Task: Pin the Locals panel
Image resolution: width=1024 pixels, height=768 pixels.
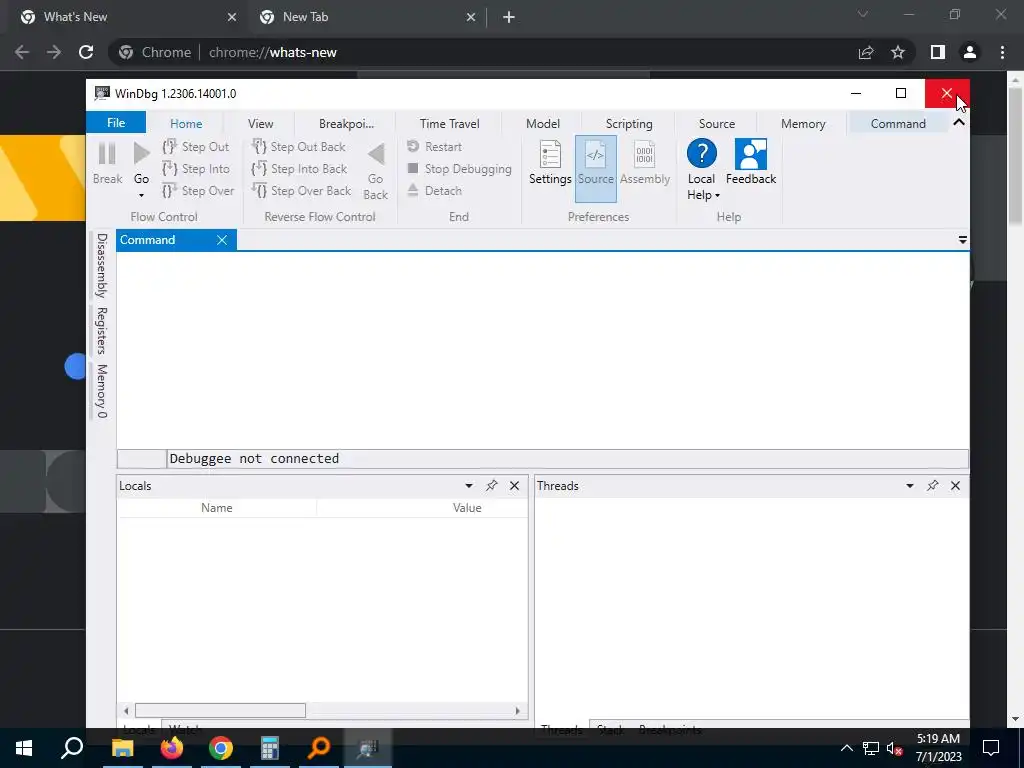Action: pyautogui.click(x=491, y=485)
